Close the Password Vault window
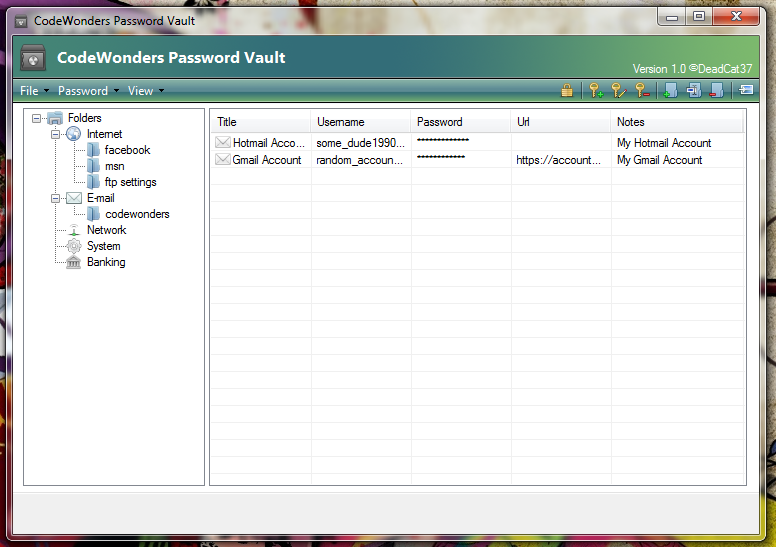Viewport: 776px width, 547px height. click(736, 16)
